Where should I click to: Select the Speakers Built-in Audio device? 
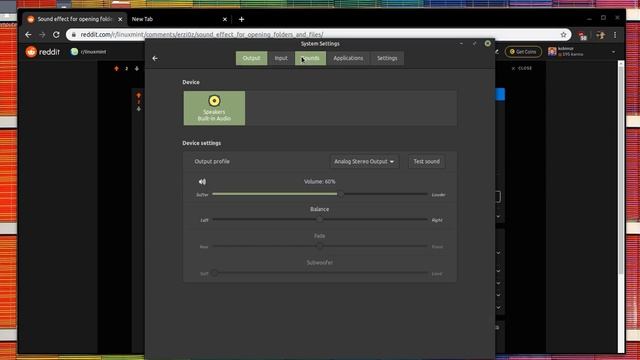[214, 108]
